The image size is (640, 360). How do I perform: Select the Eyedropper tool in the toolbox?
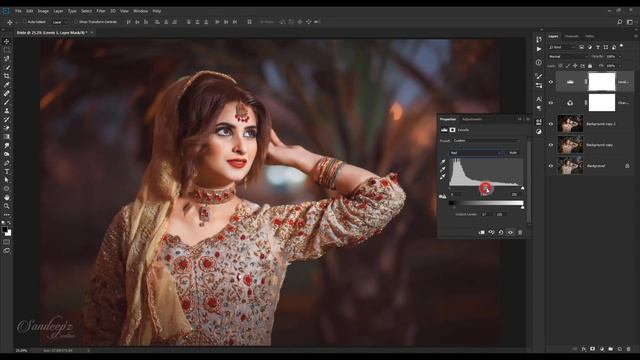point(7,85)
